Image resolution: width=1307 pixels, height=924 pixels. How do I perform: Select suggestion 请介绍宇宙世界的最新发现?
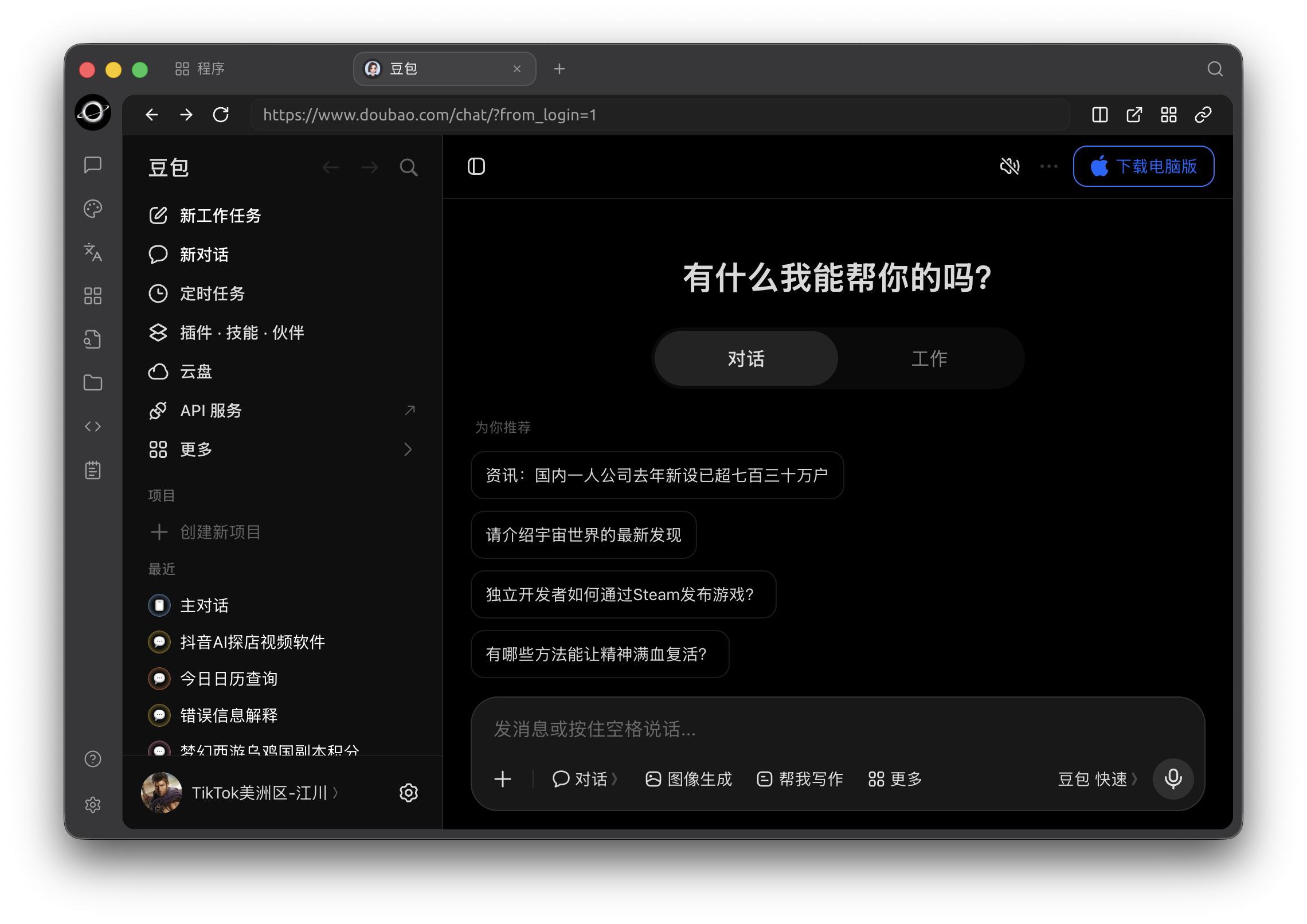click(x=584, y=535)
